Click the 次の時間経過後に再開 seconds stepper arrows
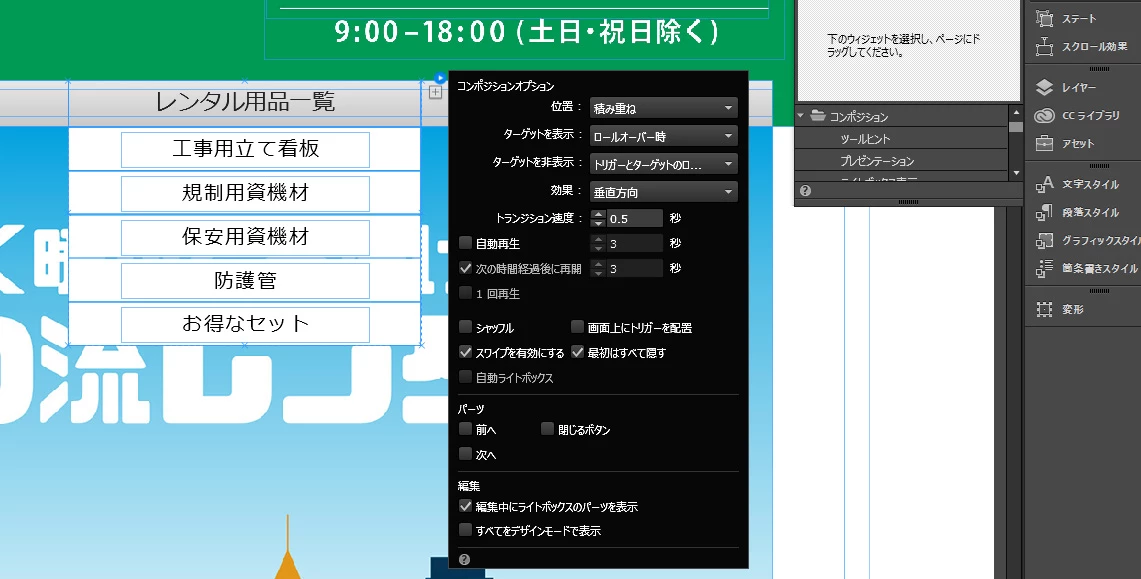The width and height of the screenshot is (1141, 579). click(x=598, y=268)
